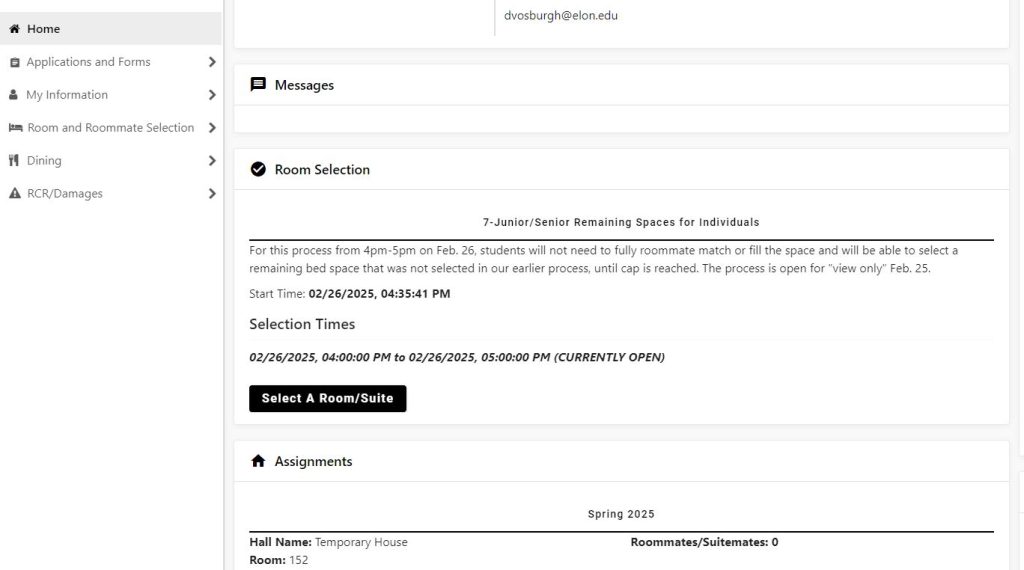Expand the Applications and Forms chevron

tap(212, 62)
